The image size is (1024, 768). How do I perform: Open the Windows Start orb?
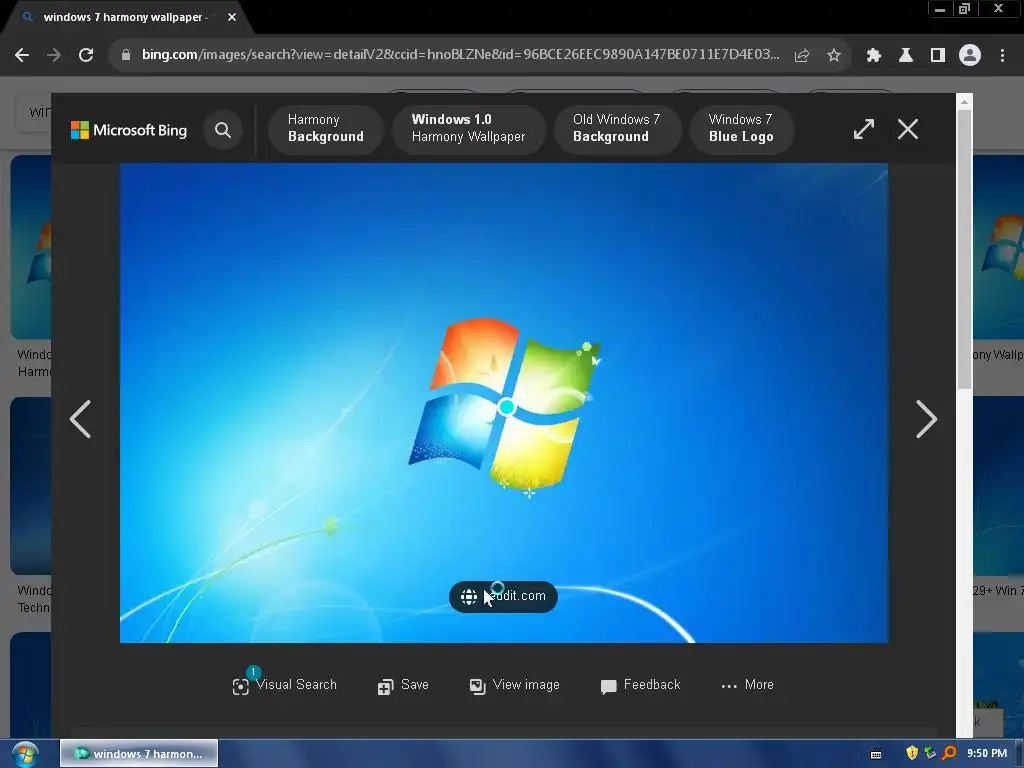[x=25, y=754]
